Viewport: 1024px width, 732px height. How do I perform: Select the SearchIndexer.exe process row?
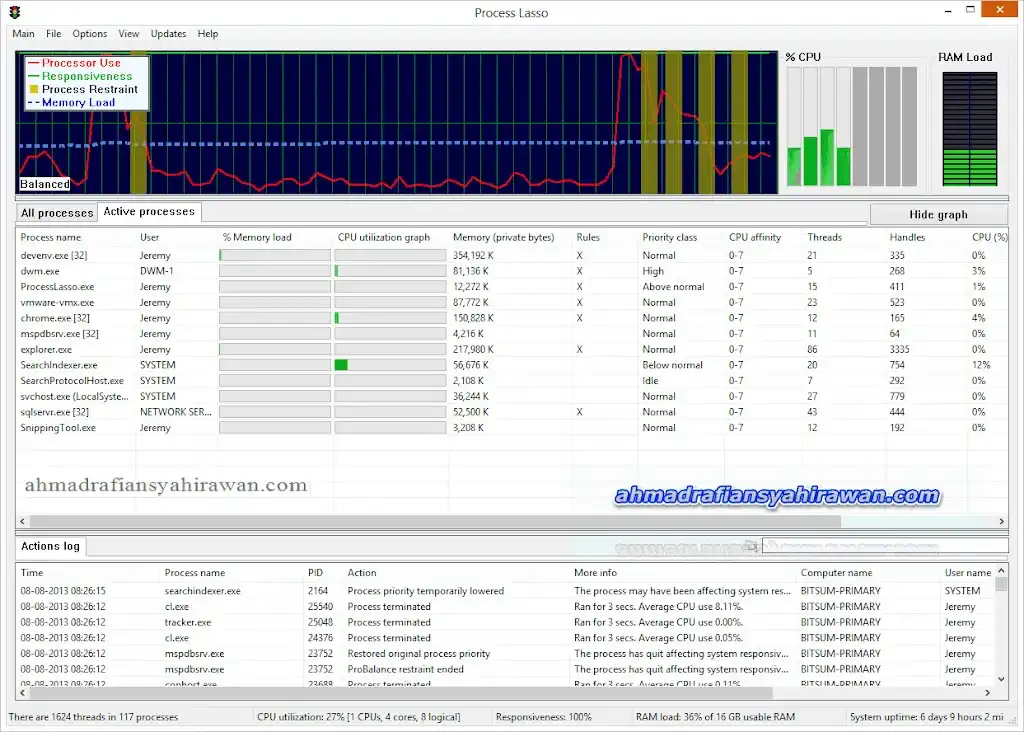click(59, 365)
